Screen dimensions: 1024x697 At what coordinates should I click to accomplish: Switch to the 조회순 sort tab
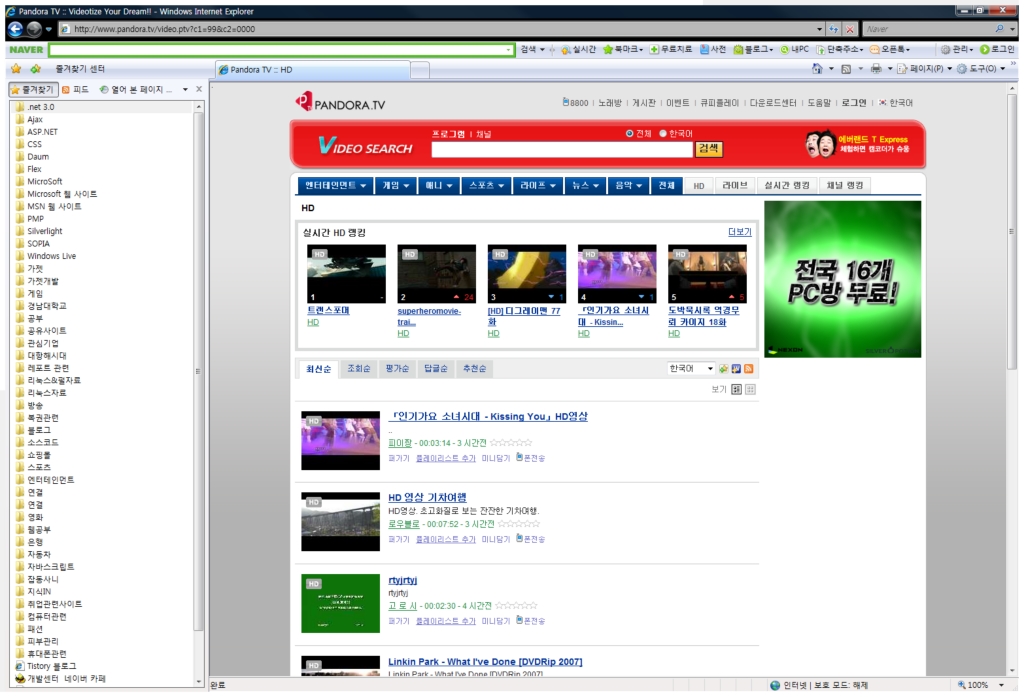[x=359, y=368]
